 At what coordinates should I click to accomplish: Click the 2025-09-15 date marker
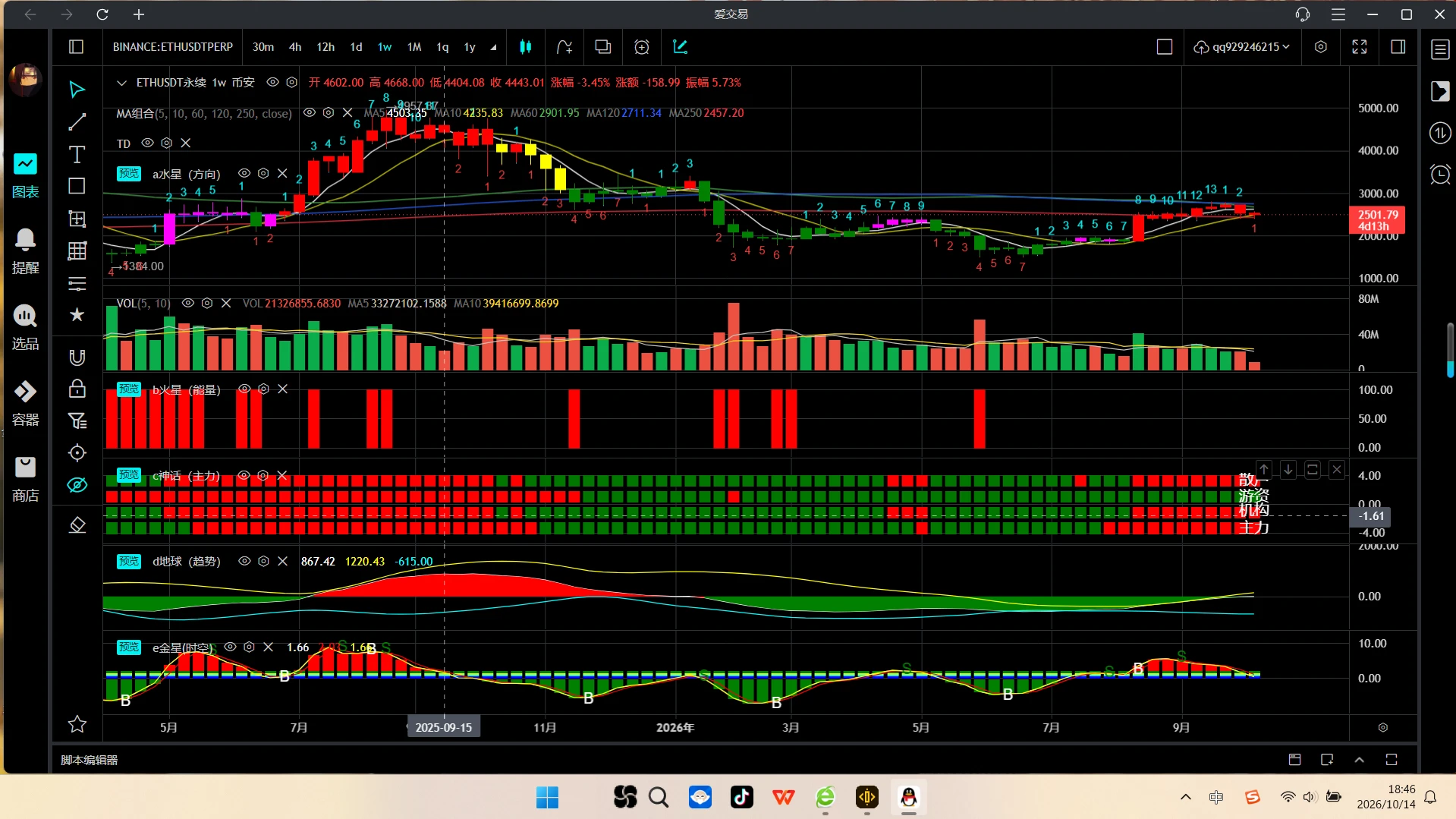click(444, 727)
